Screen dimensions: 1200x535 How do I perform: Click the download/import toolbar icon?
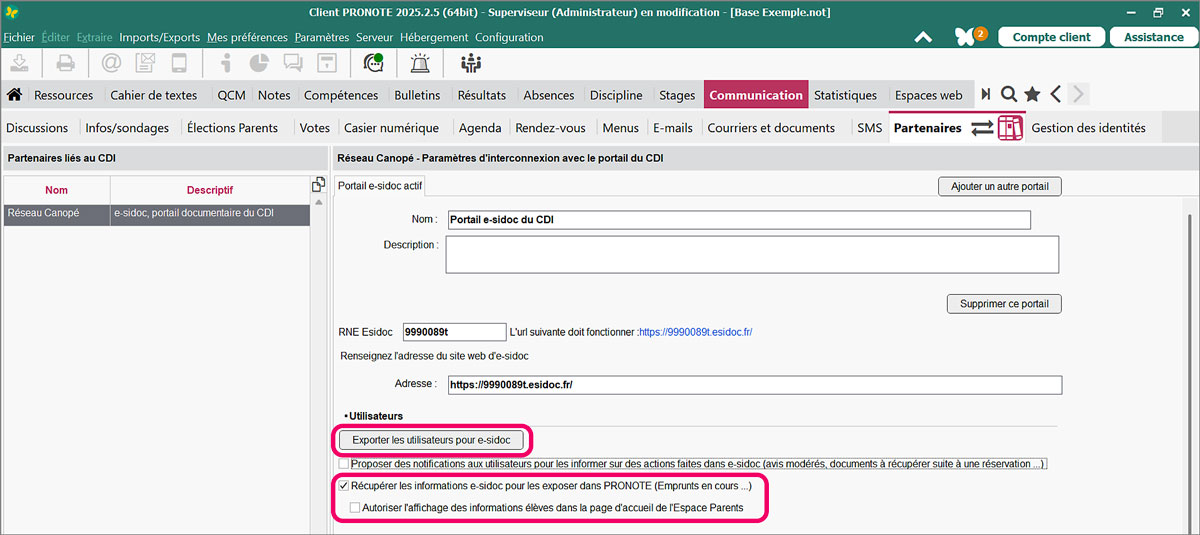click(21, 63)
